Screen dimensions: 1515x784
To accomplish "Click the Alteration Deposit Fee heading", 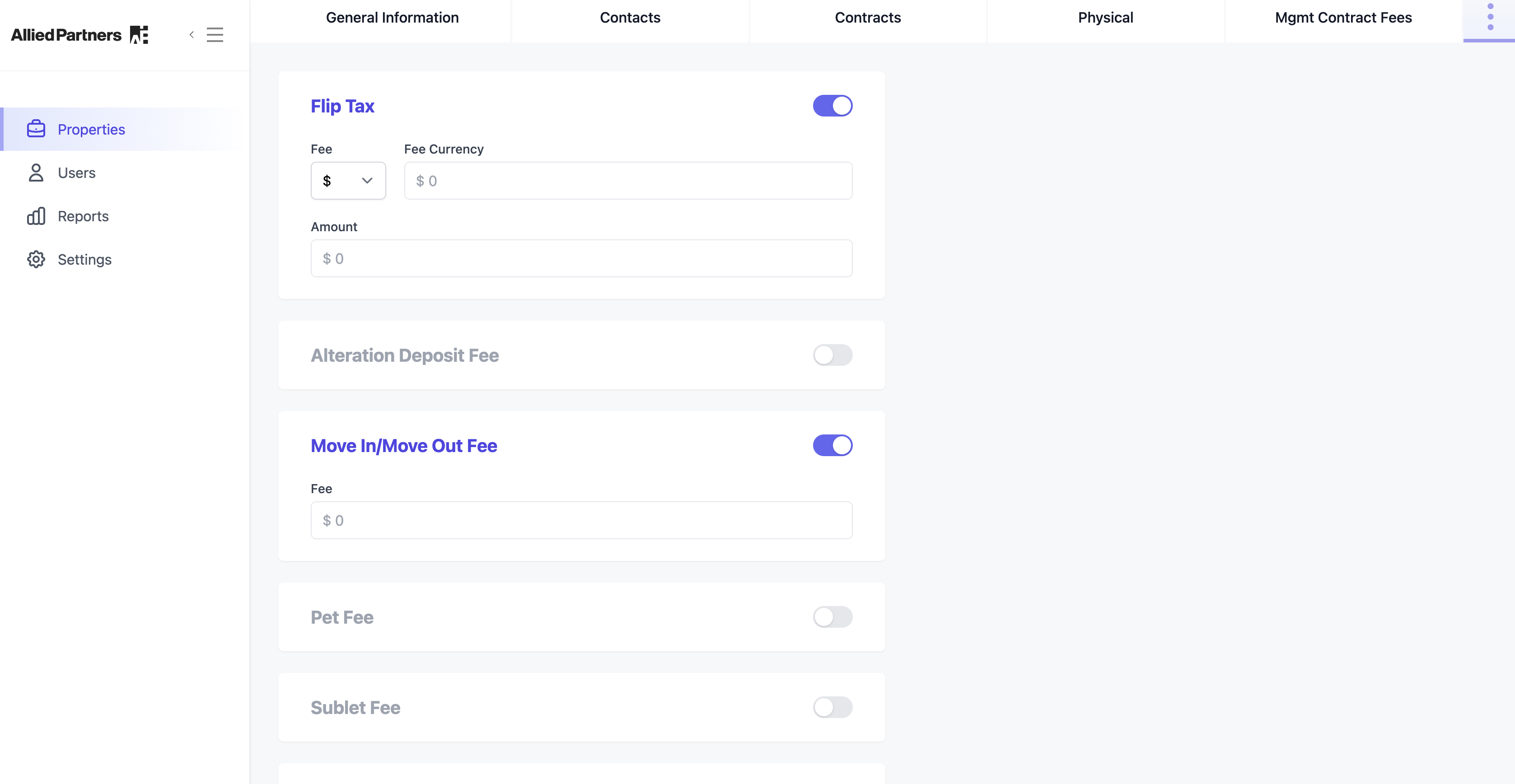I will tap(405, 355).
